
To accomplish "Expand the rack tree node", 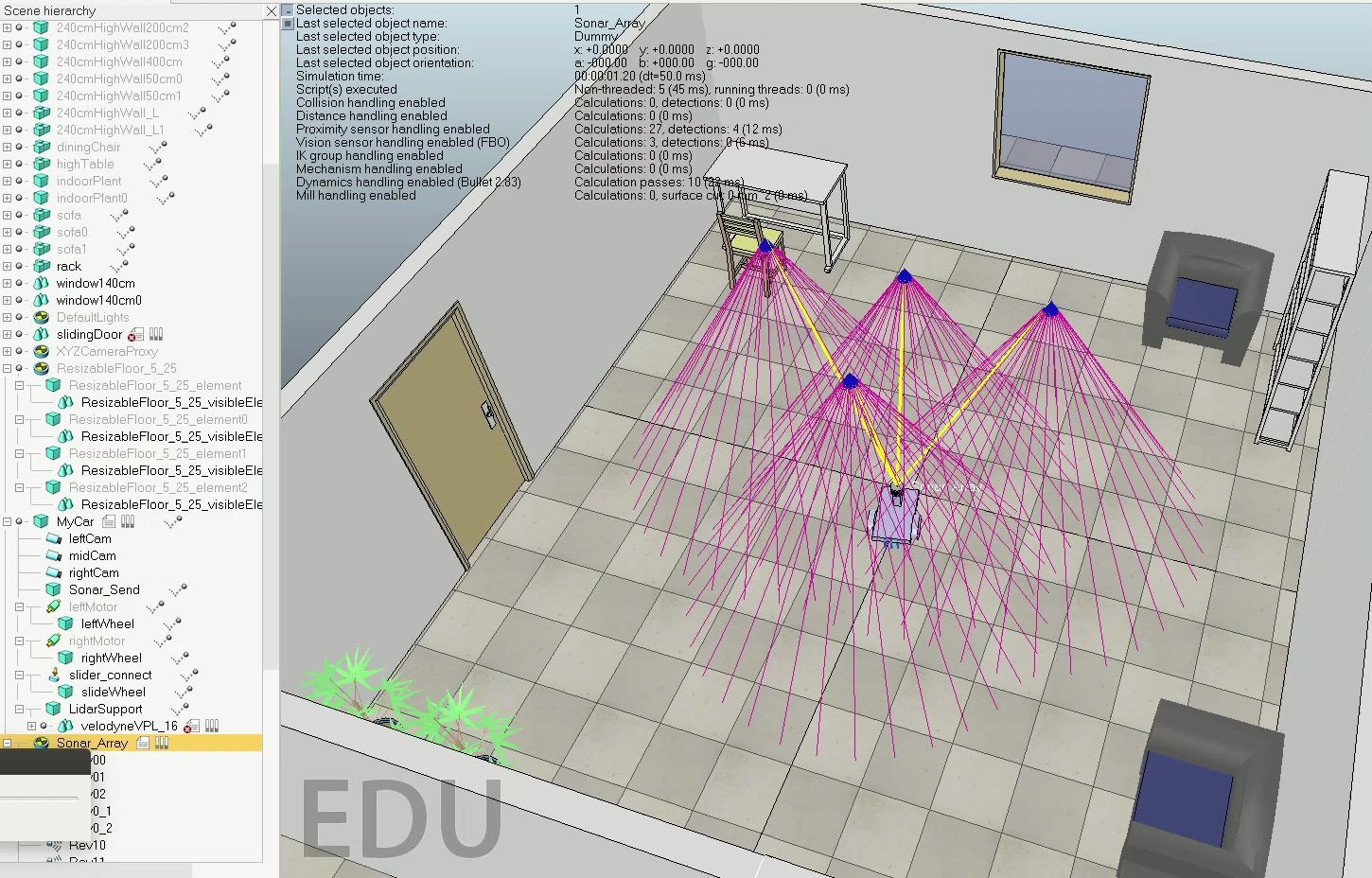I will tap(8, 267).
